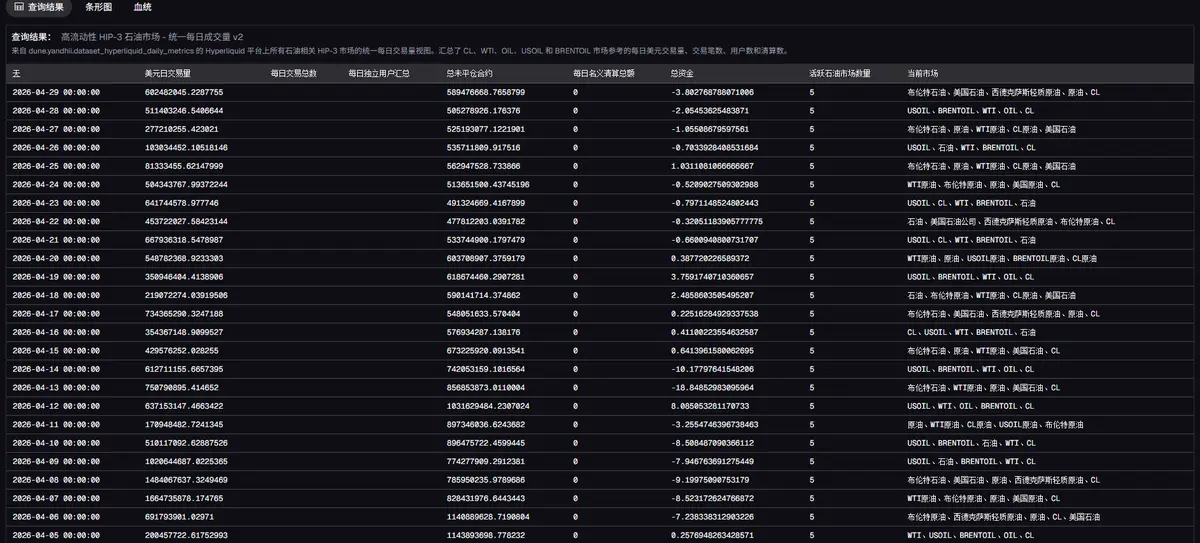Click funding value 0.387720226589372
1200x543 pixels.
pyautogui.click(x=710, y=258)
